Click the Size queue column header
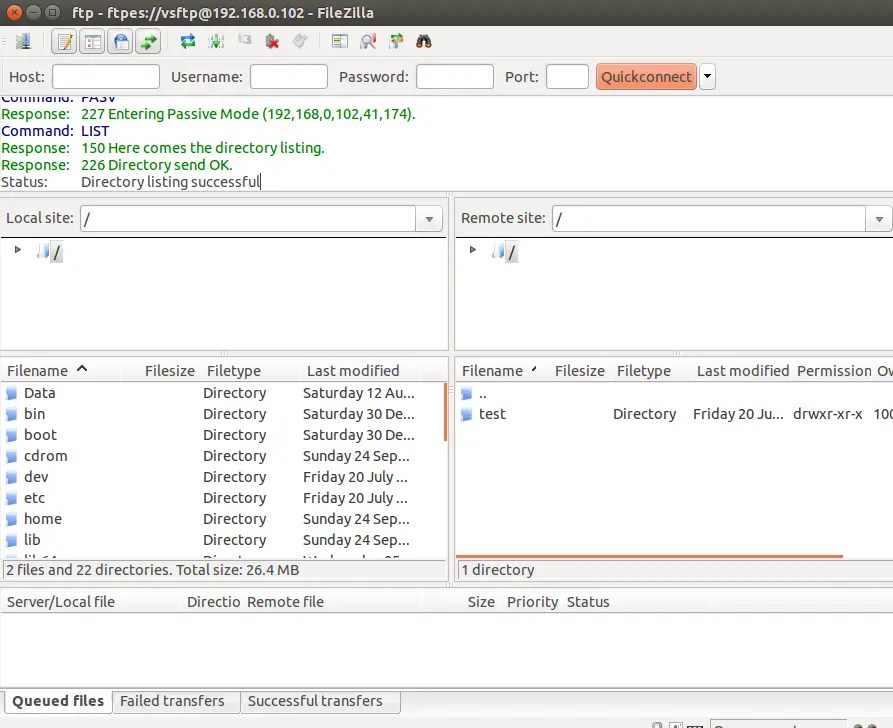Screen dimensions: 893x728 click(481, 602)
